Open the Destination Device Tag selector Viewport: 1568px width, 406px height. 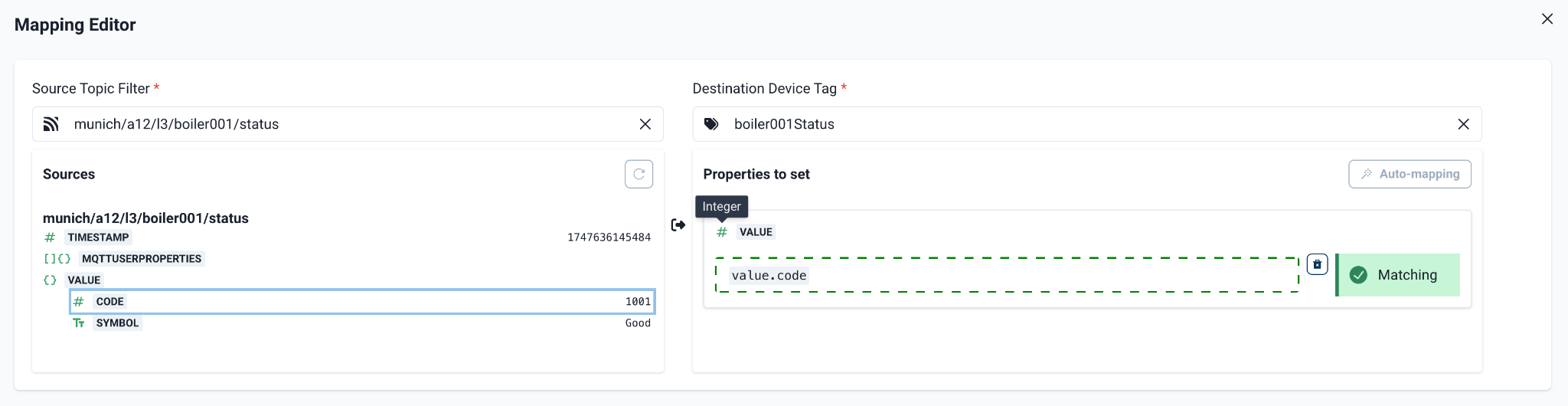coord(1072,124)
